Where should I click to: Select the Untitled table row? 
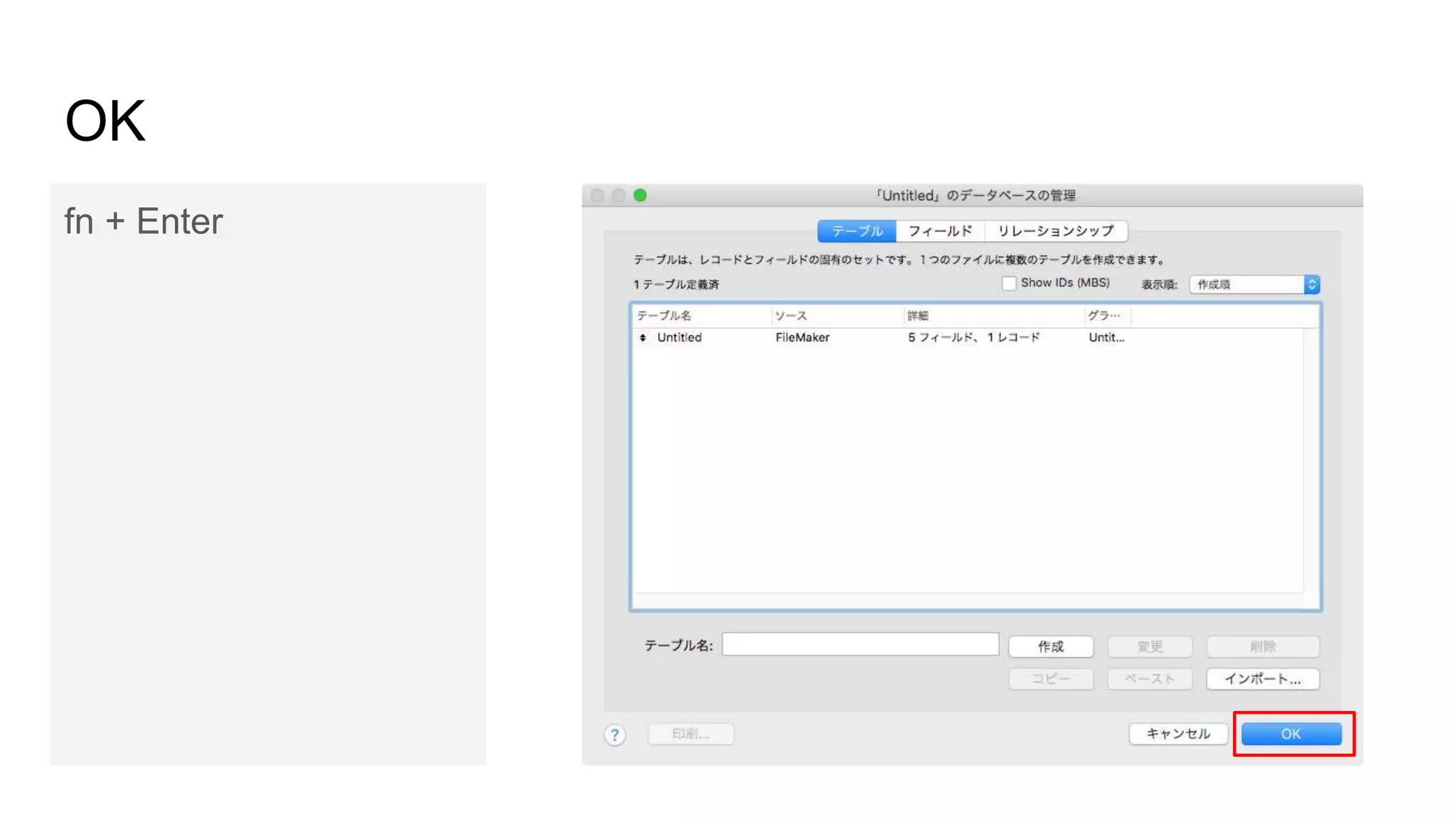tap(968, 338)
